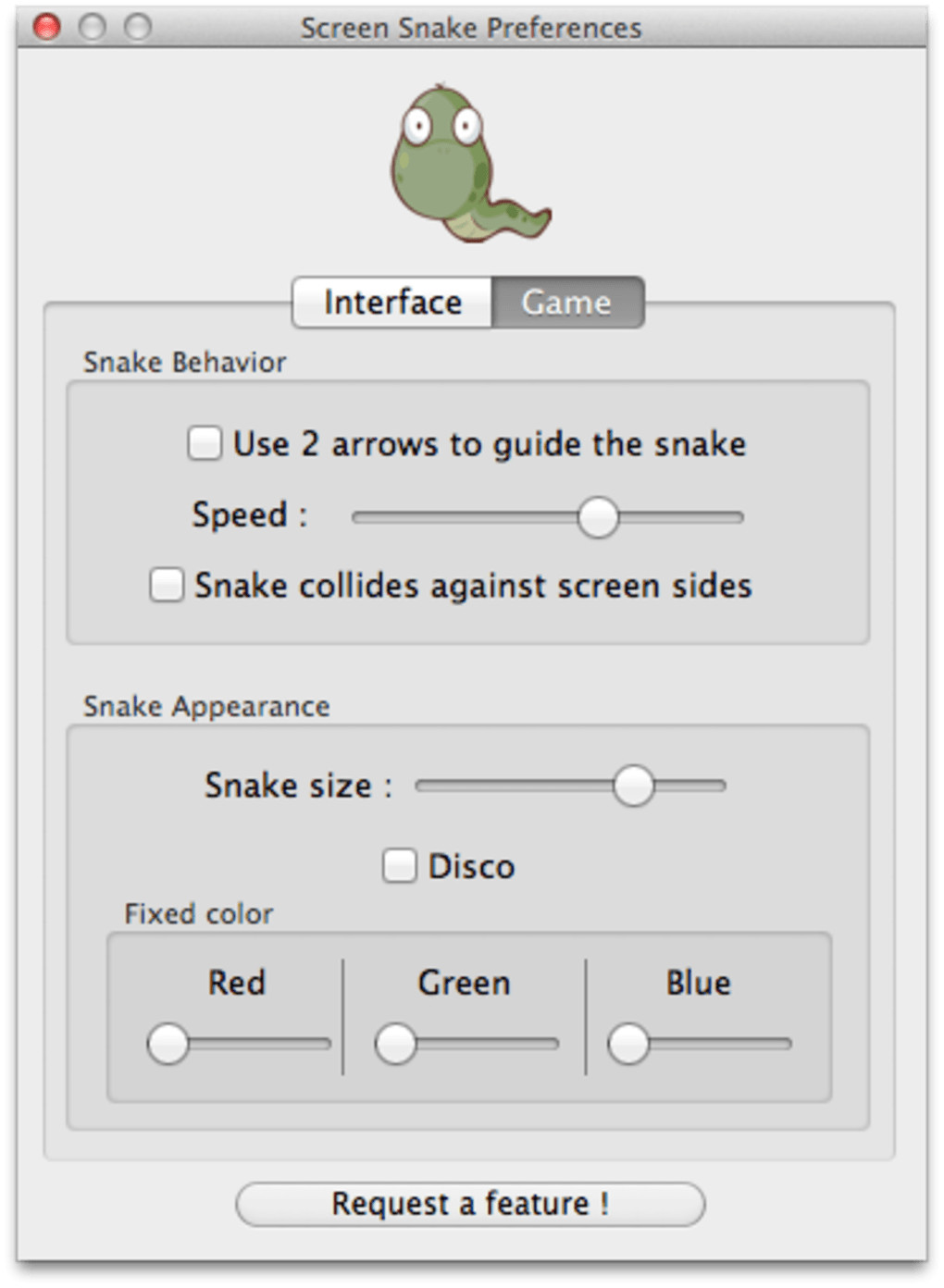Screen dimensions: 944x1288
Task: Click the Red slider track's right end
Action: (324, 1044)
